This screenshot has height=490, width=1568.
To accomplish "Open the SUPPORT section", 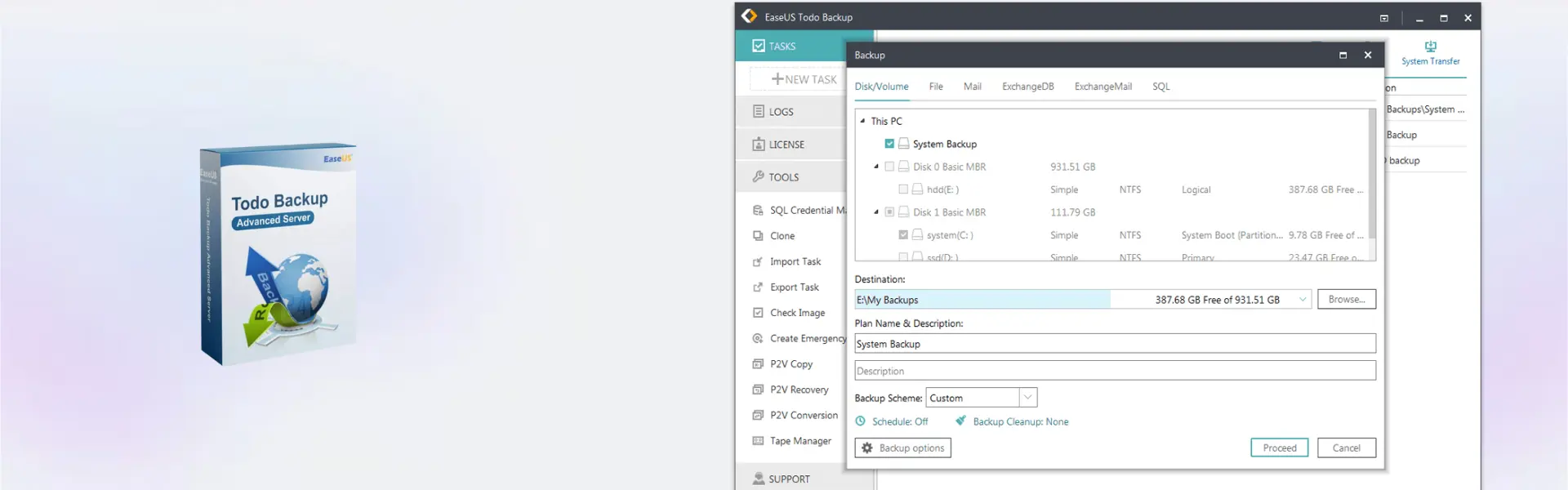I will tap(791, 479).
